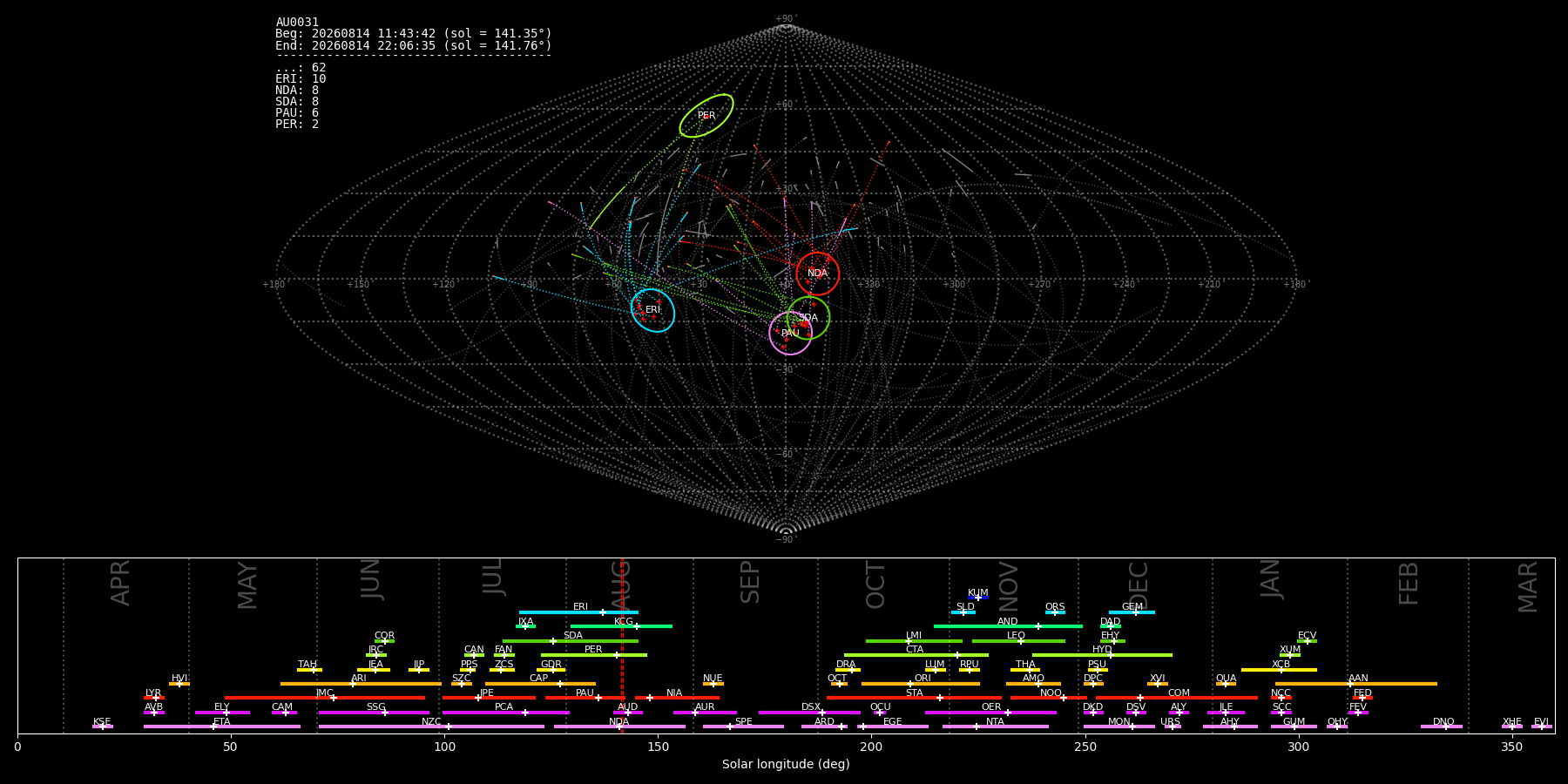1568x784 pixels.
Task: Click the cyan ERI timeline bar
Action: (x=578, y=612)
